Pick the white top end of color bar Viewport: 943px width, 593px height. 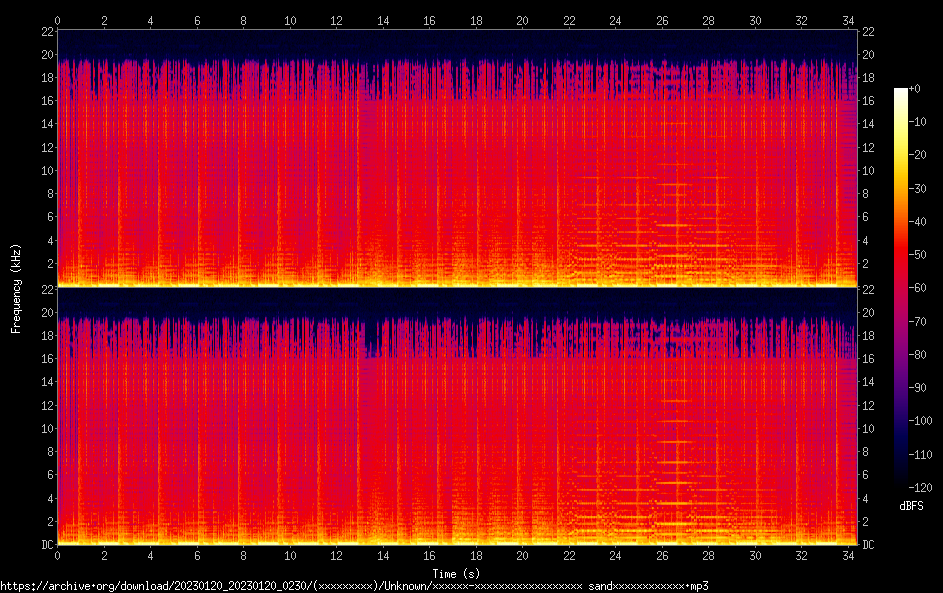click(901, 92)
